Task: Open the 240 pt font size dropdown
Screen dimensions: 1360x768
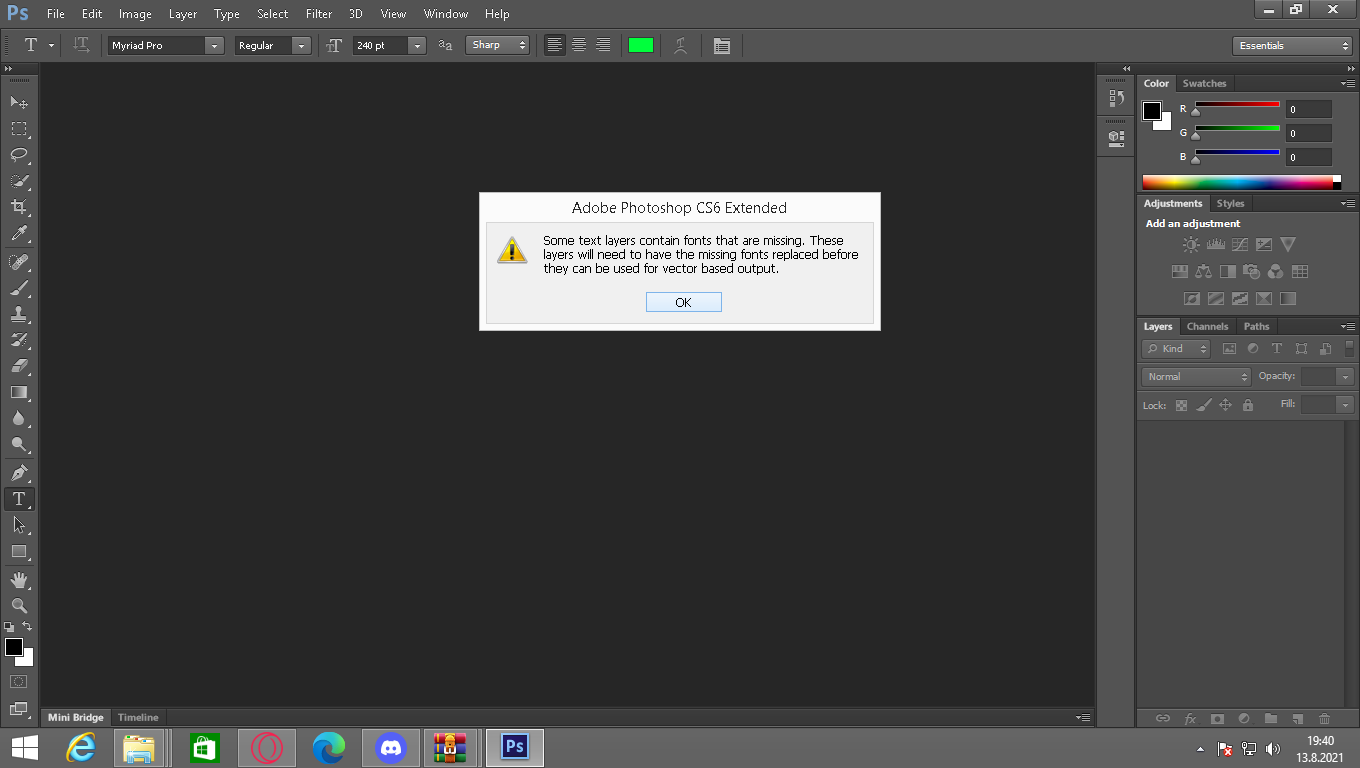Action: pos(417,45)
